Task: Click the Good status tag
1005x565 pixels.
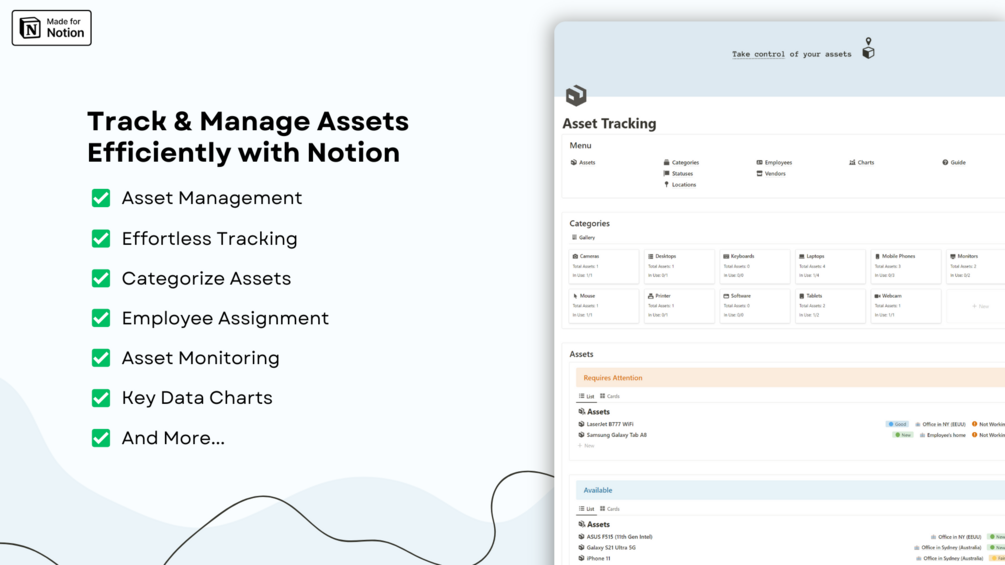Action: tap(897, 424)
